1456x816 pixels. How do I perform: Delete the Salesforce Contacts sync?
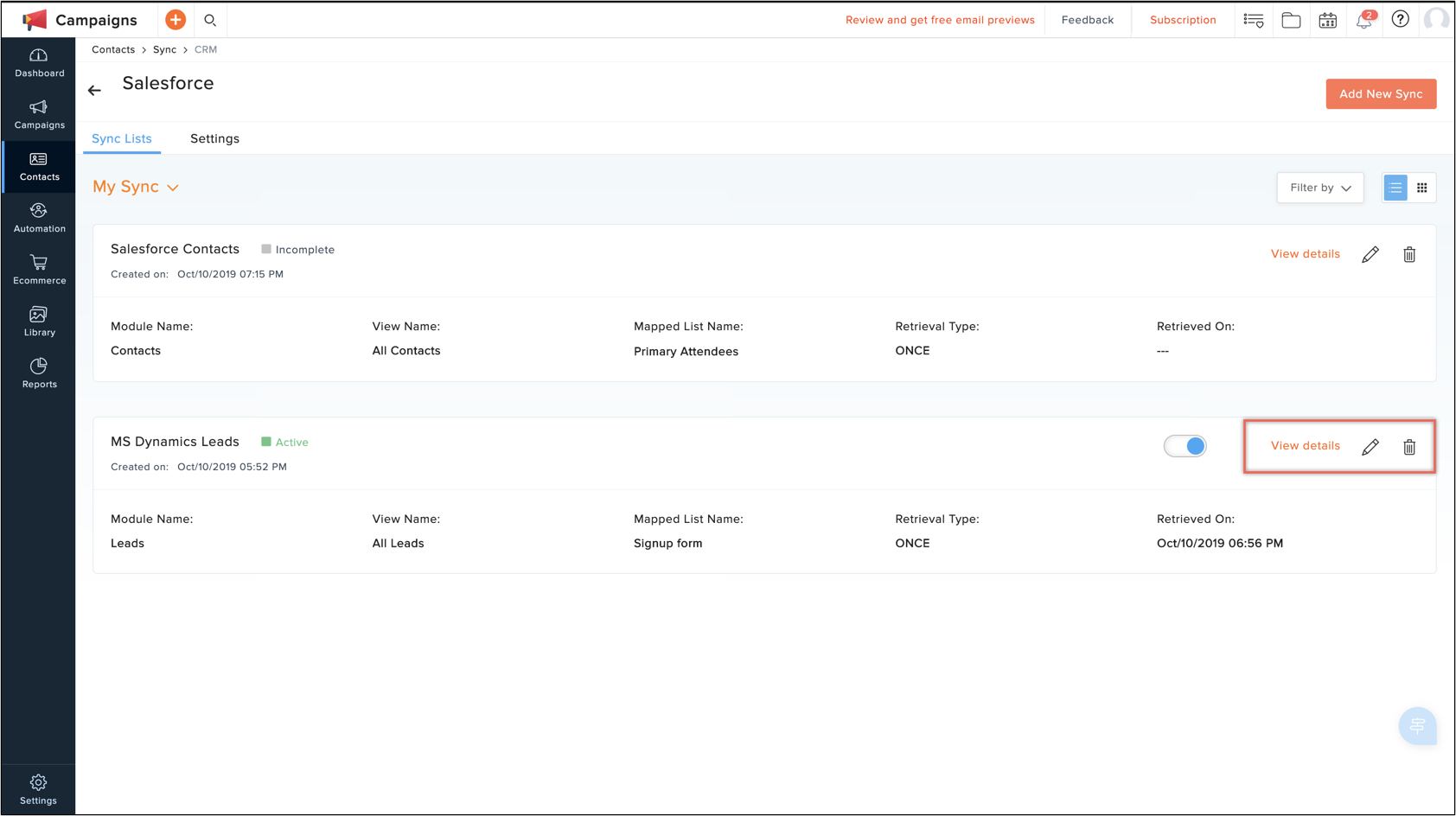[1409, 254]
